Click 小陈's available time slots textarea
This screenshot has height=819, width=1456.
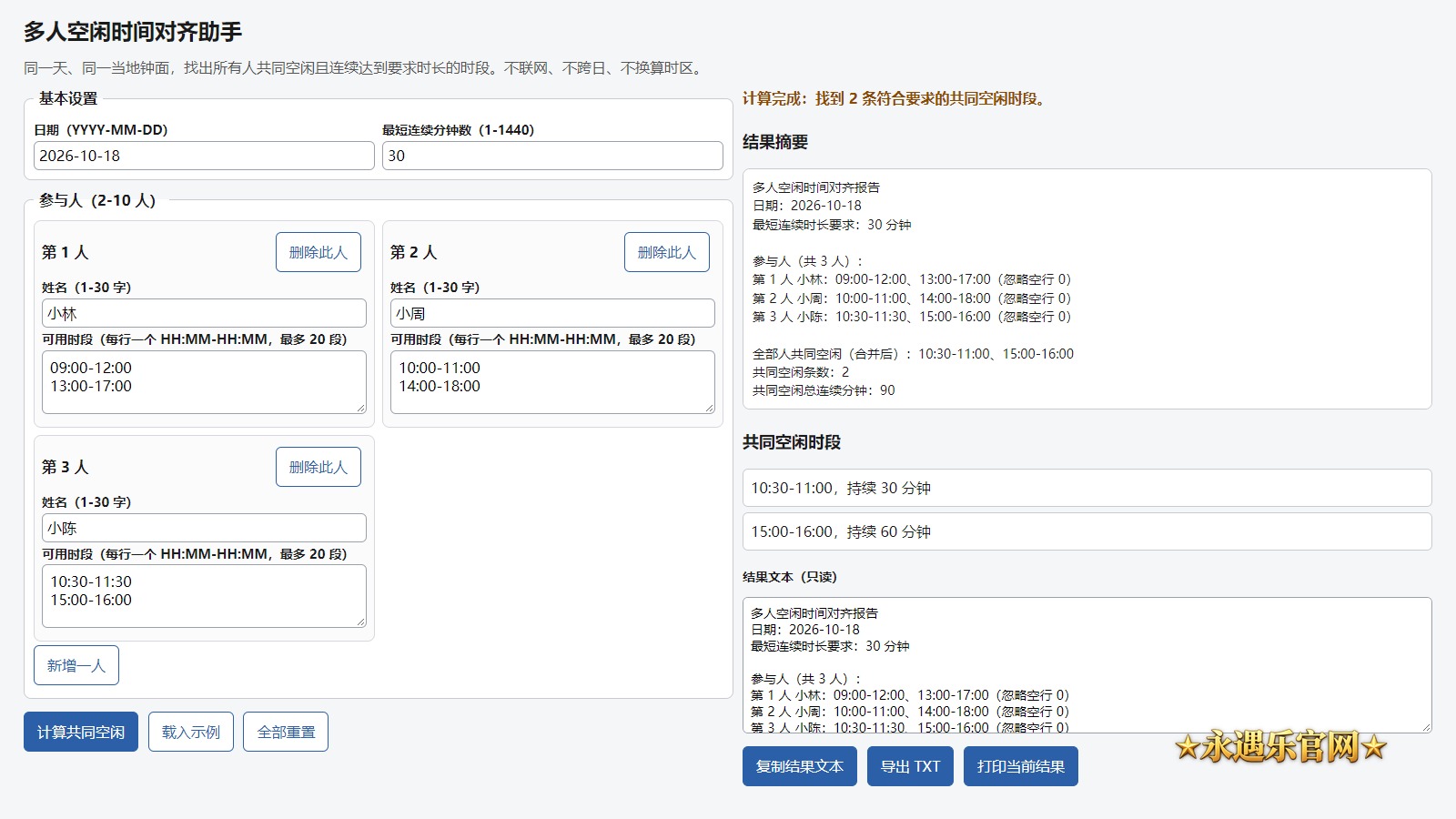click(x=204, y=596)
